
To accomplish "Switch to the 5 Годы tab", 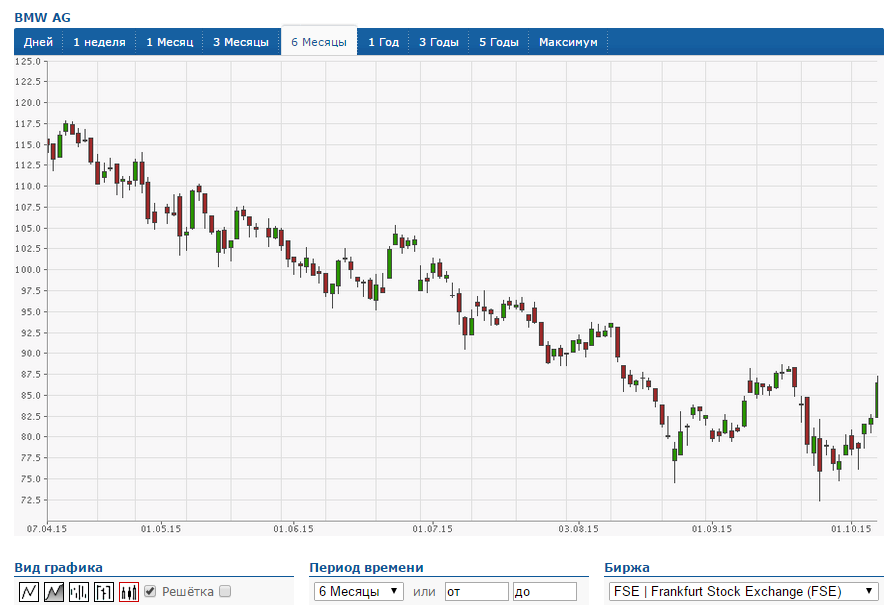I will coord(499,42).
